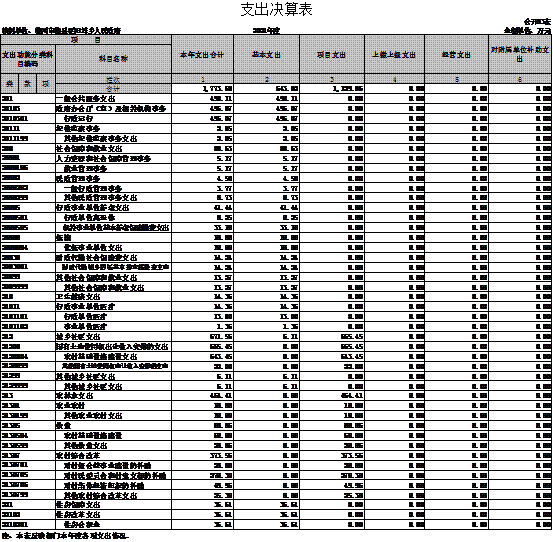Select the 对附属单位补助支出 column header
This screenshot has width=553, height=542.
520,54
